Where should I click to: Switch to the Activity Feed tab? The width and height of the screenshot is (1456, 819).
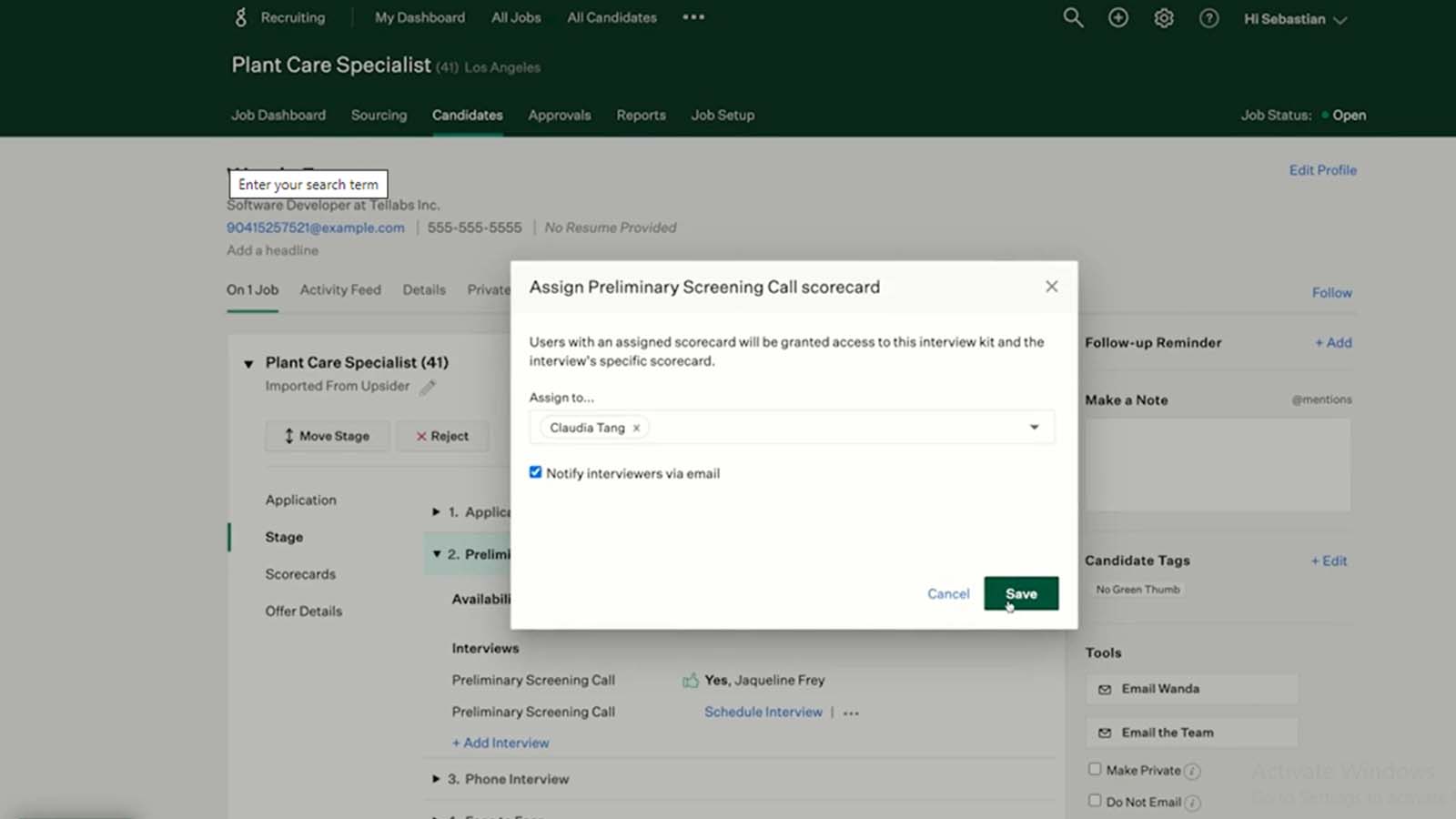tap(340, 290)
